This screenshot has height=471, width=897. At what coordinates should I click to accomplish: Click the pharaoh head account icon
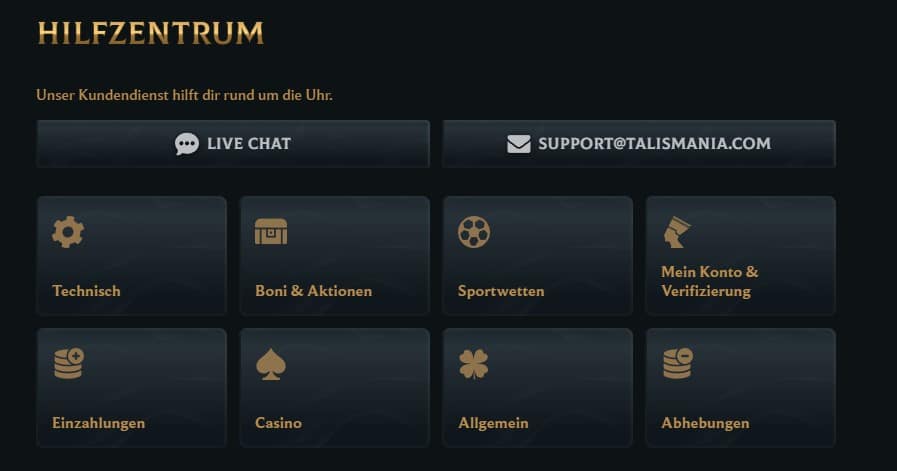coord(677,232)
